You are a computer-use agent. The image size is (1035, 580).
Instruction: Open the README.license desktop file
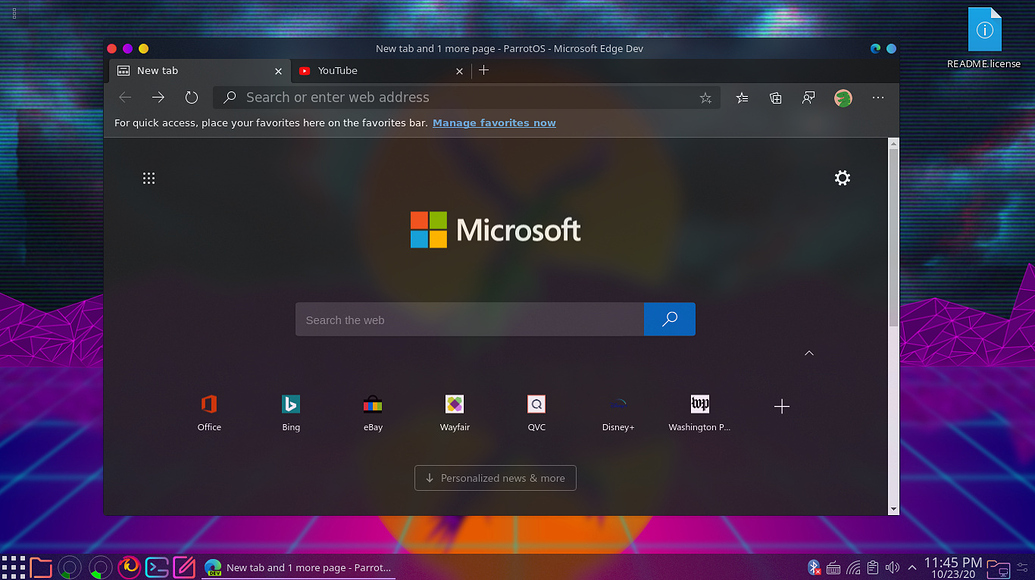(984, 38)
